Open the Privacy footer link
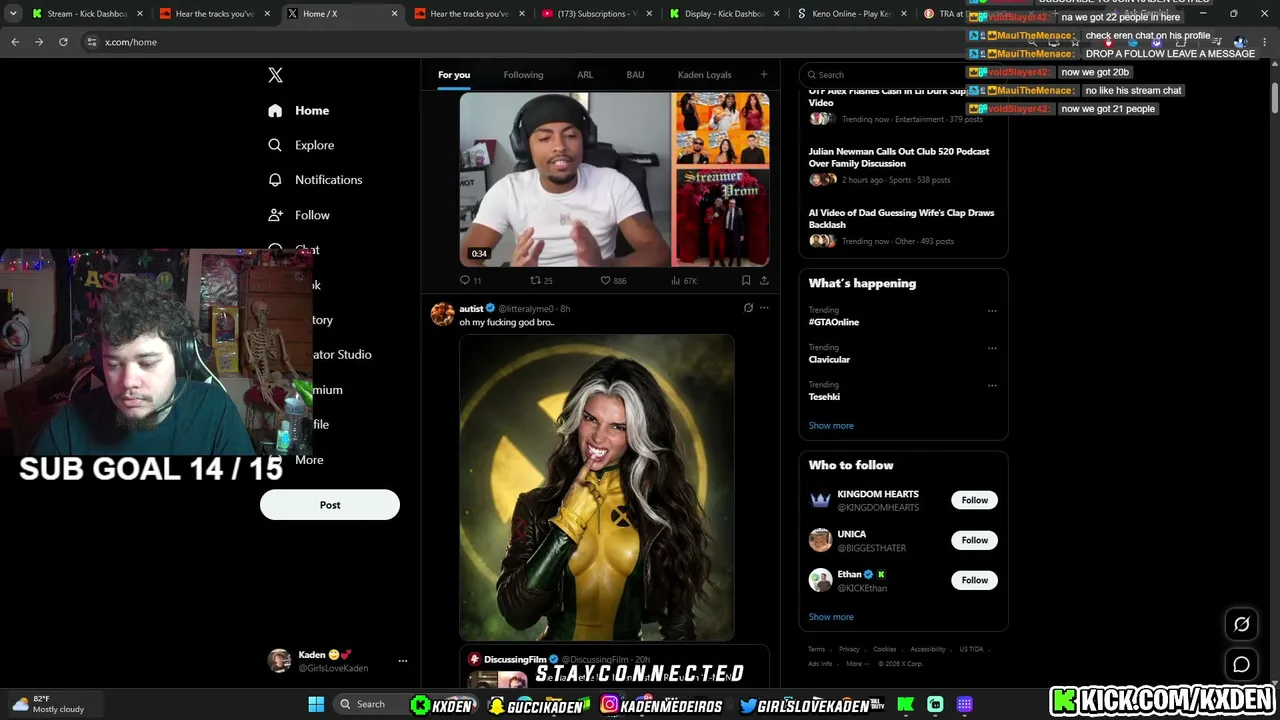This screenshot has height=720, width=1280. pos(849,649)
